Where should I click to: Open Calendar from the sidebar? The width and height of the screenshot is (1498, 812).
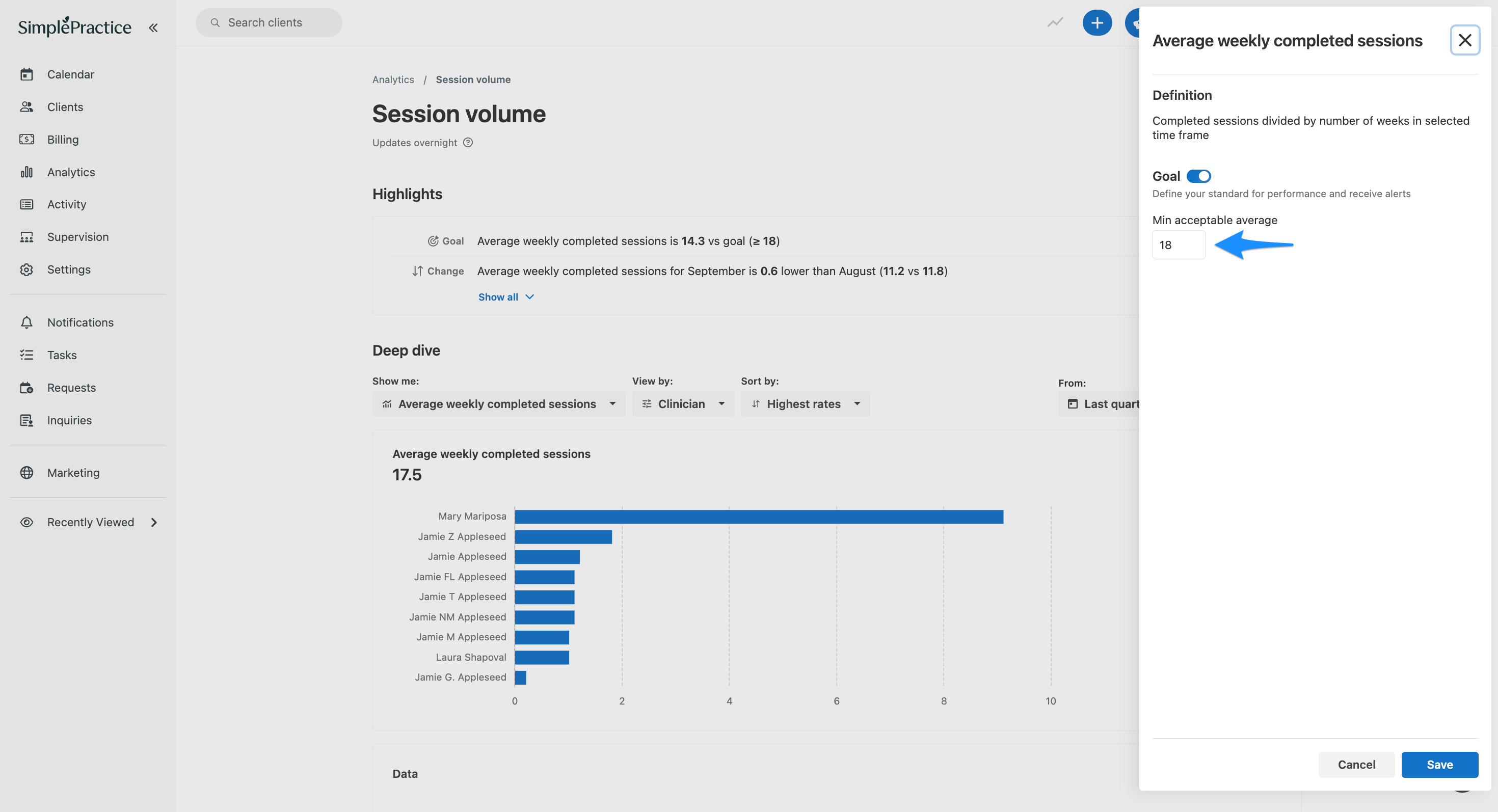70,74
